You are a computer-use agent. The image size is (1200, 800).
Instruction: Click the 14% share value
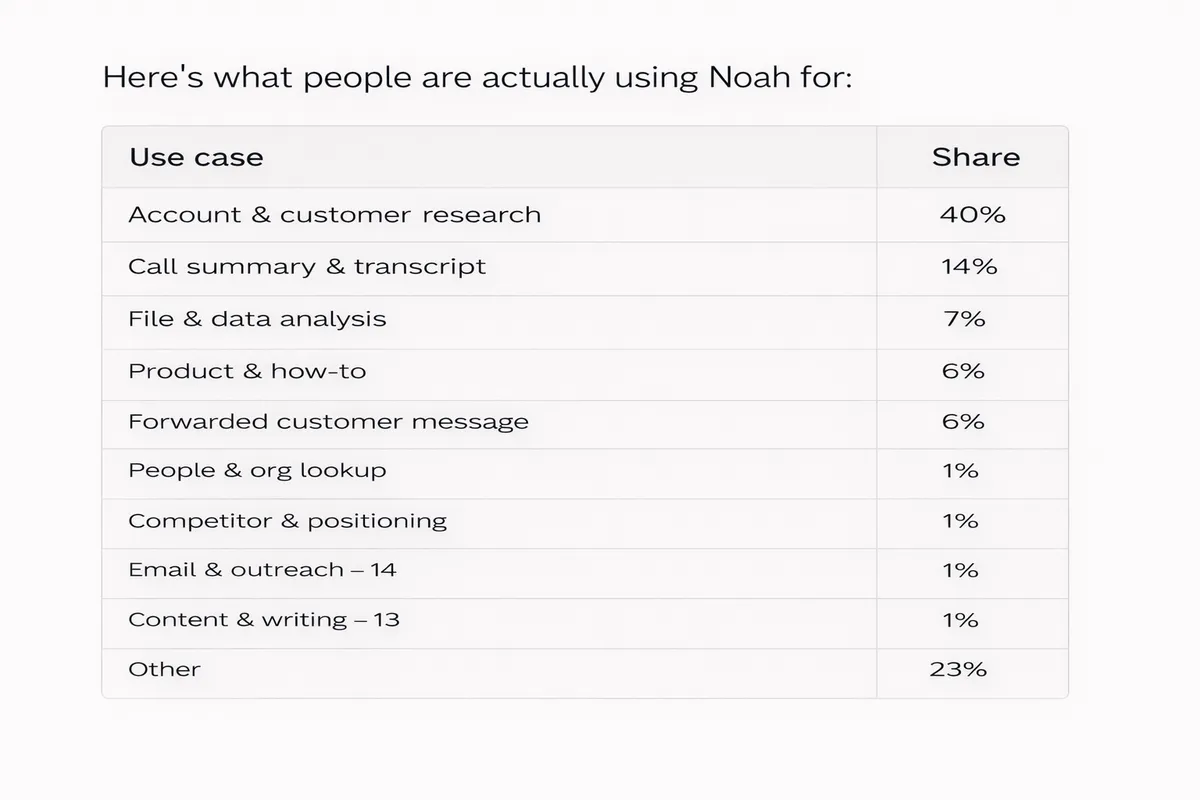click(968, 267)
